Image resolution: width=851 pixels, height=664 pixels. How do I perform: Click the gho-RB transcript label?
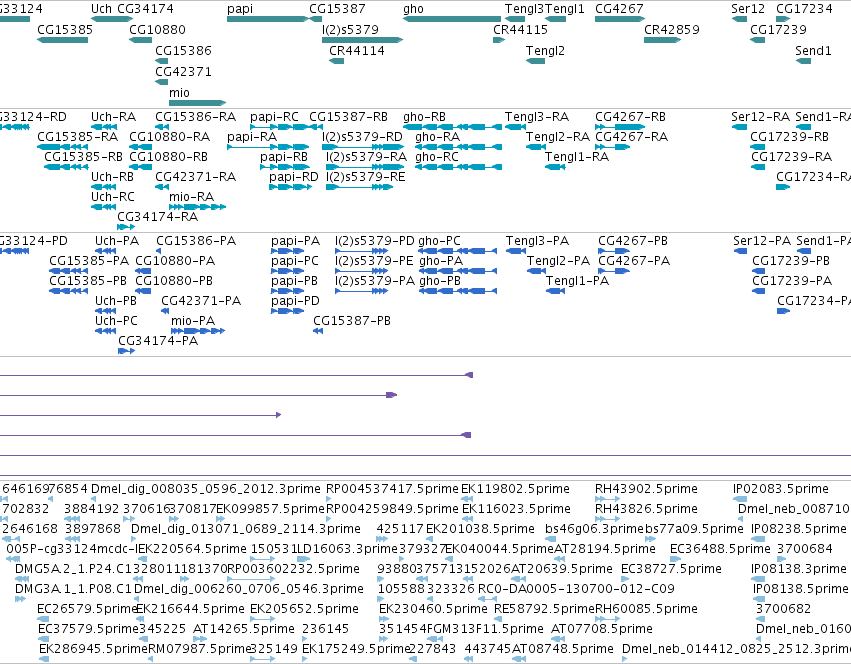click(x=424, y=117)
